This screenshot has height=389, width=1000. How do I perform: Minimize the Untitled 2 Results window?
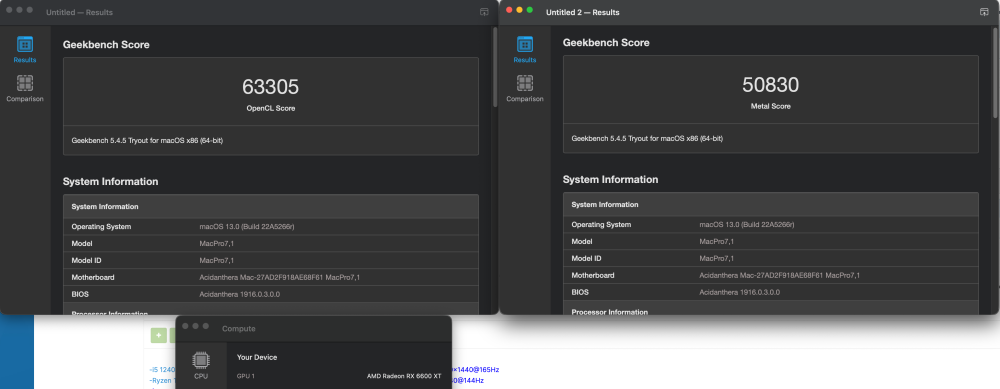pyautogui.click(x=519, y=10)
